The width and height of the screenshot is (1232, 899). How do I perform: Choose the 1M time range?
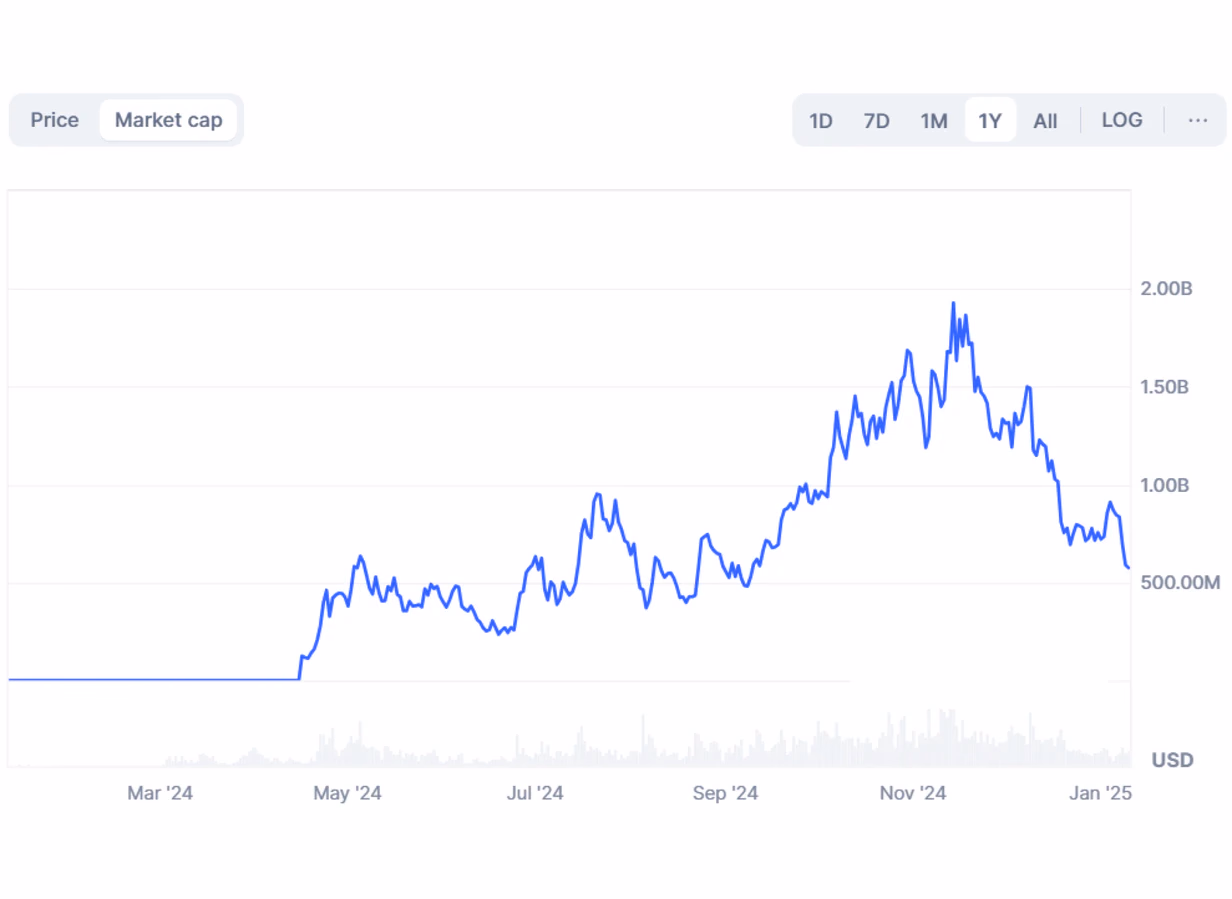(934, 121)
